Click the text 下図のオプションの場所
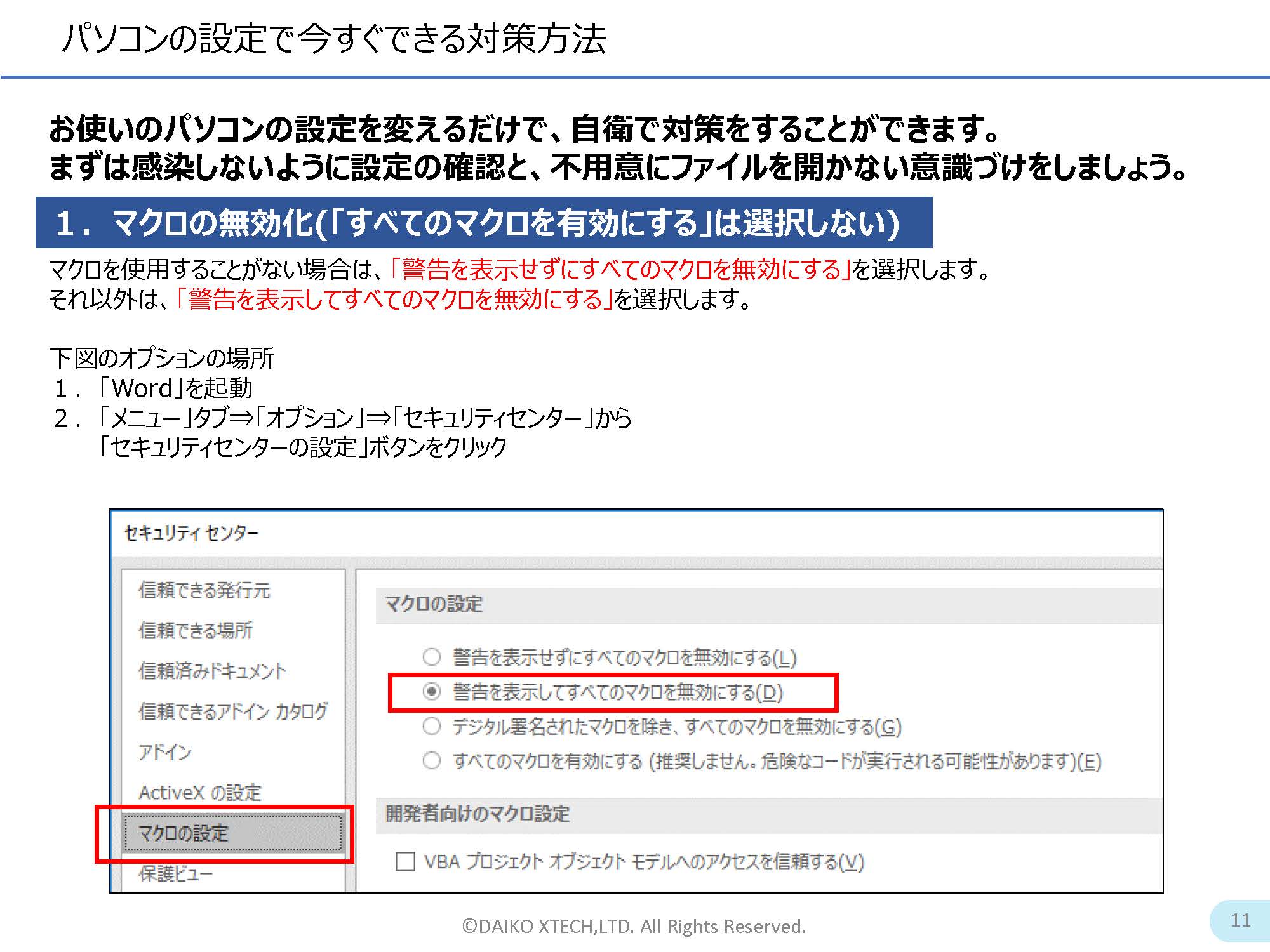1270x952 pixels. pyautogui.click(x=162, y=359)
